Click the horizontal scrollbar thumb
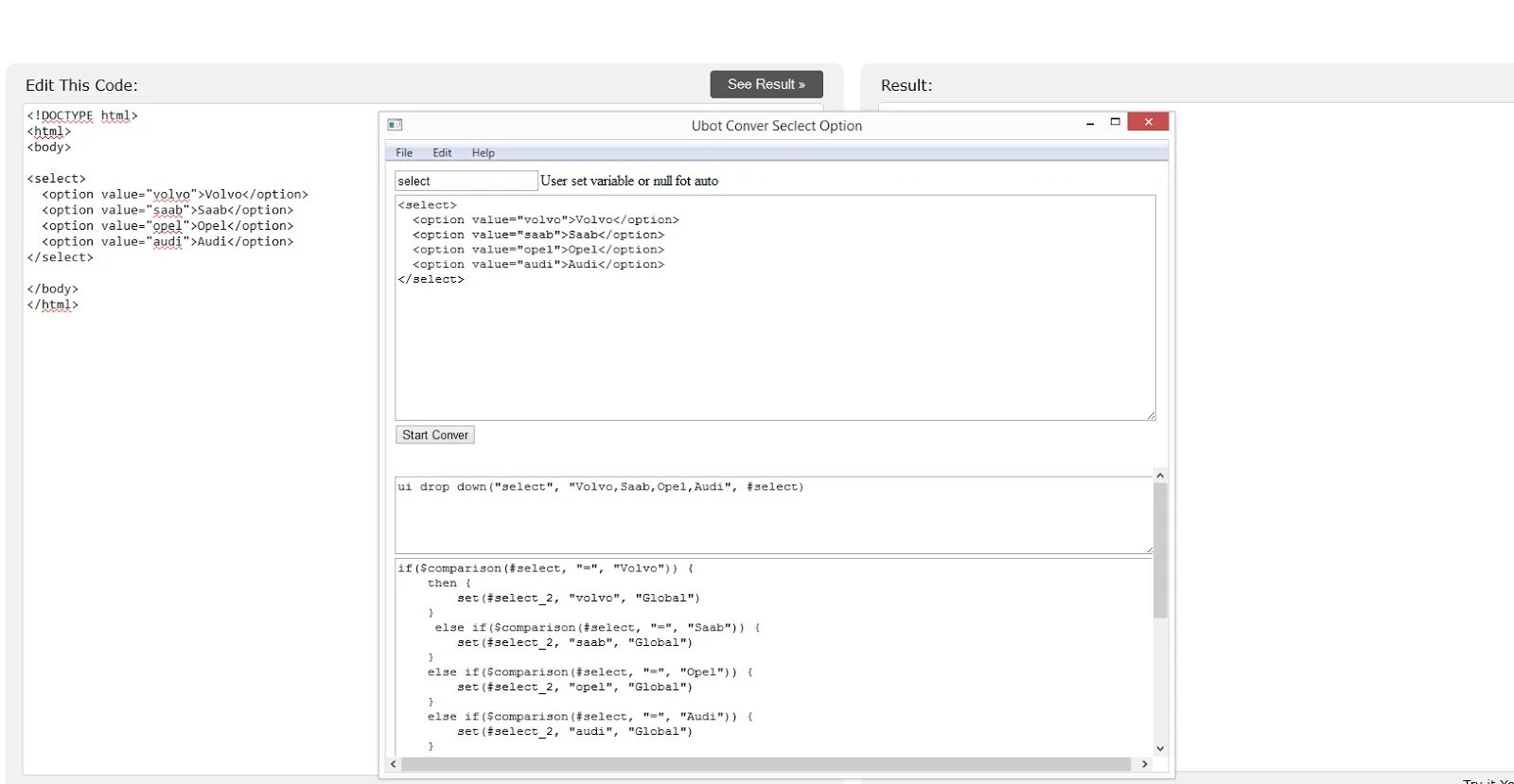This screenshot has width=1514, height=784. click(766, 763)
